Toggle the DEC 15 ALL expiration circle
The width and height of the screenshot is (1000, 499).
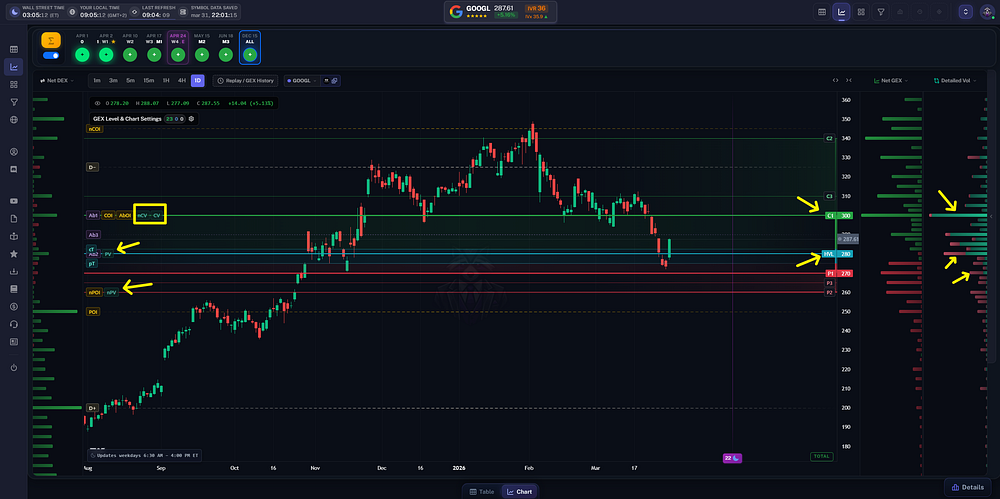[x=250, y=55]
